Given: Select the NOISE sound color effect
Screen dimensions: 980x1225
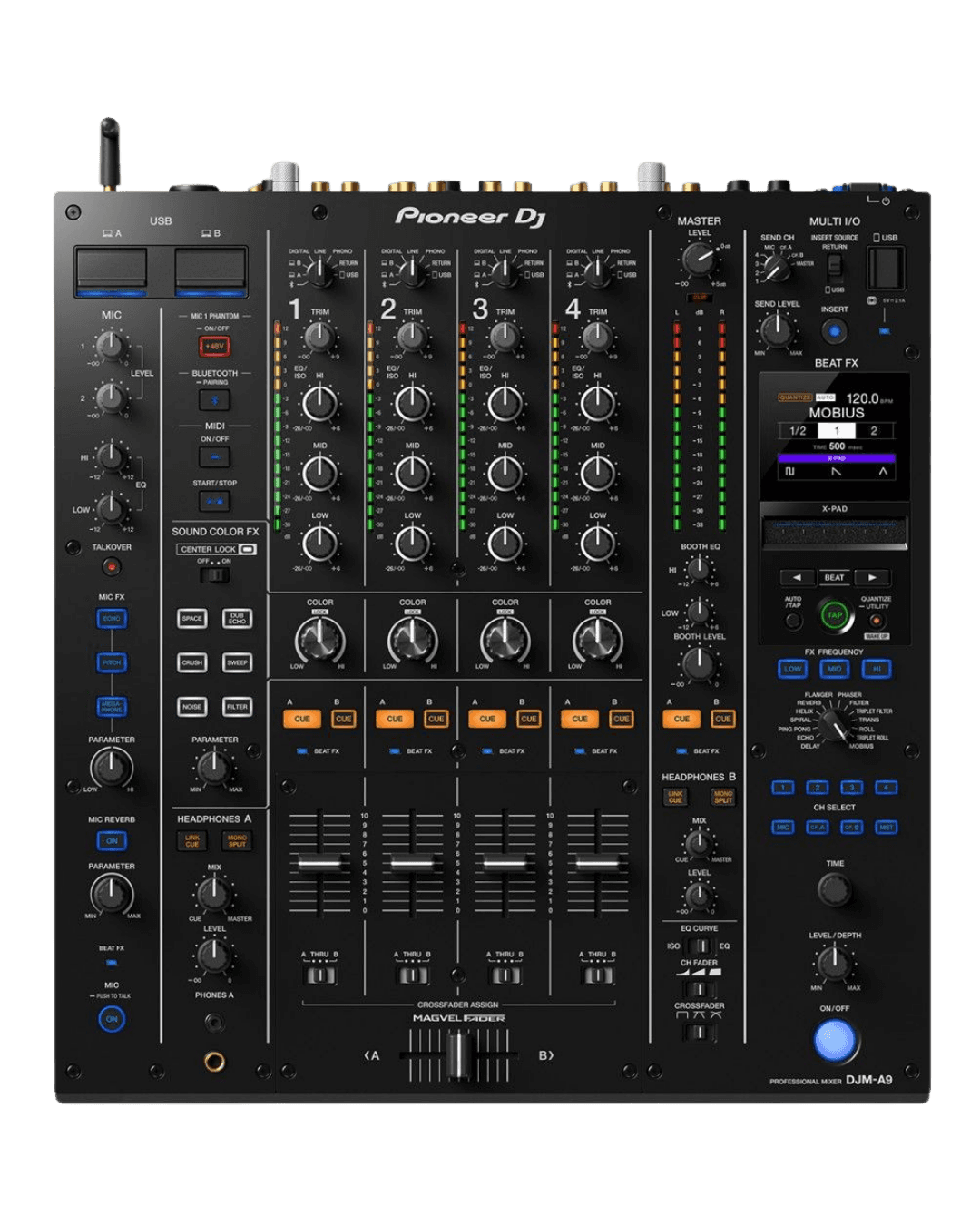Looking at the screenshot, I should [191, 706].
